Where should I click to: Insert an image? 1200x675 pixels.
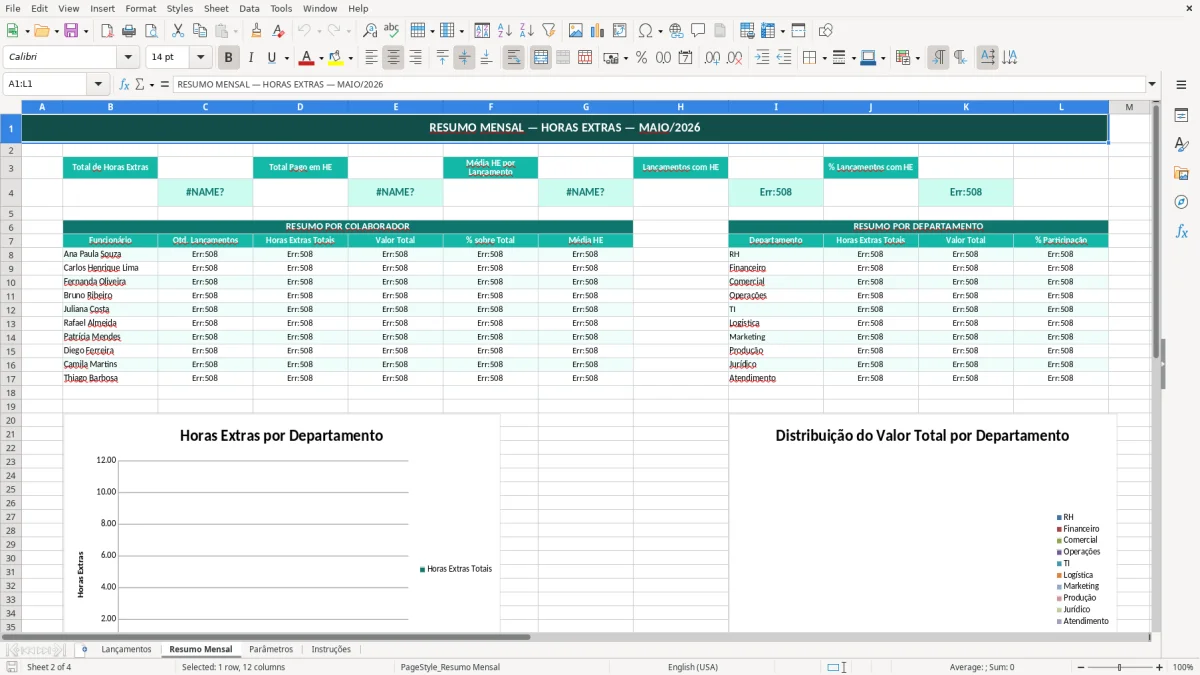point(576,31)
